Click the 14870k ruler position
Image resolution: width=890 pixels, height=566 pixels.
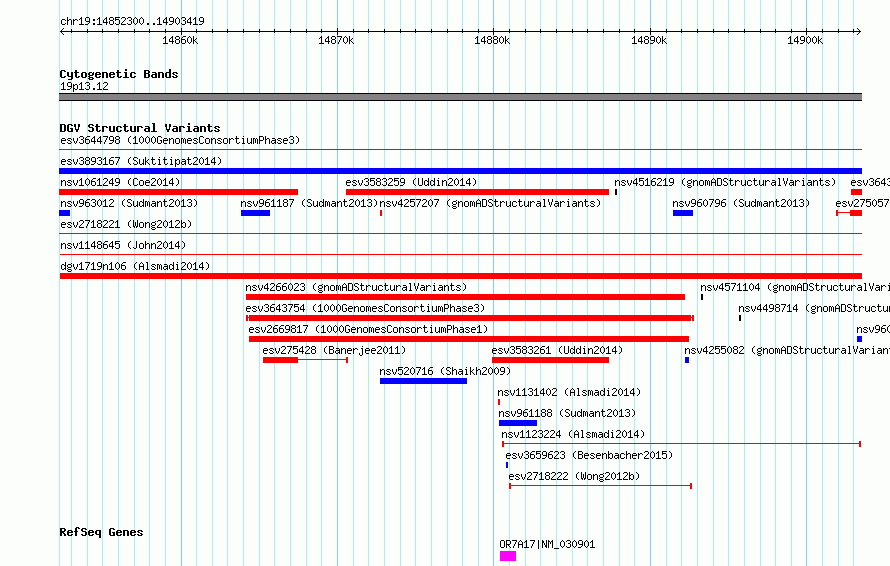click(x=336, y=40)
